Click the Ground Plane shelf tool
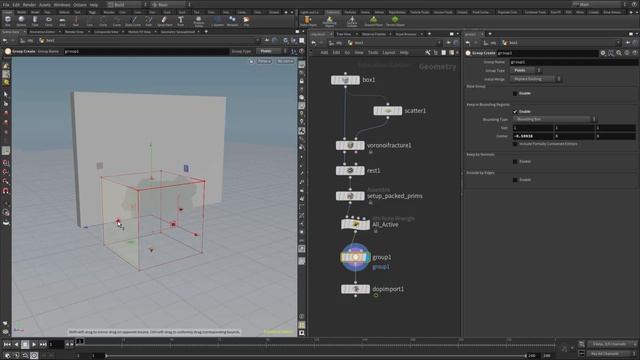Image resolution: width=640 pixels, height=360 pixels. pyautogui.click(x=373, y=21)
